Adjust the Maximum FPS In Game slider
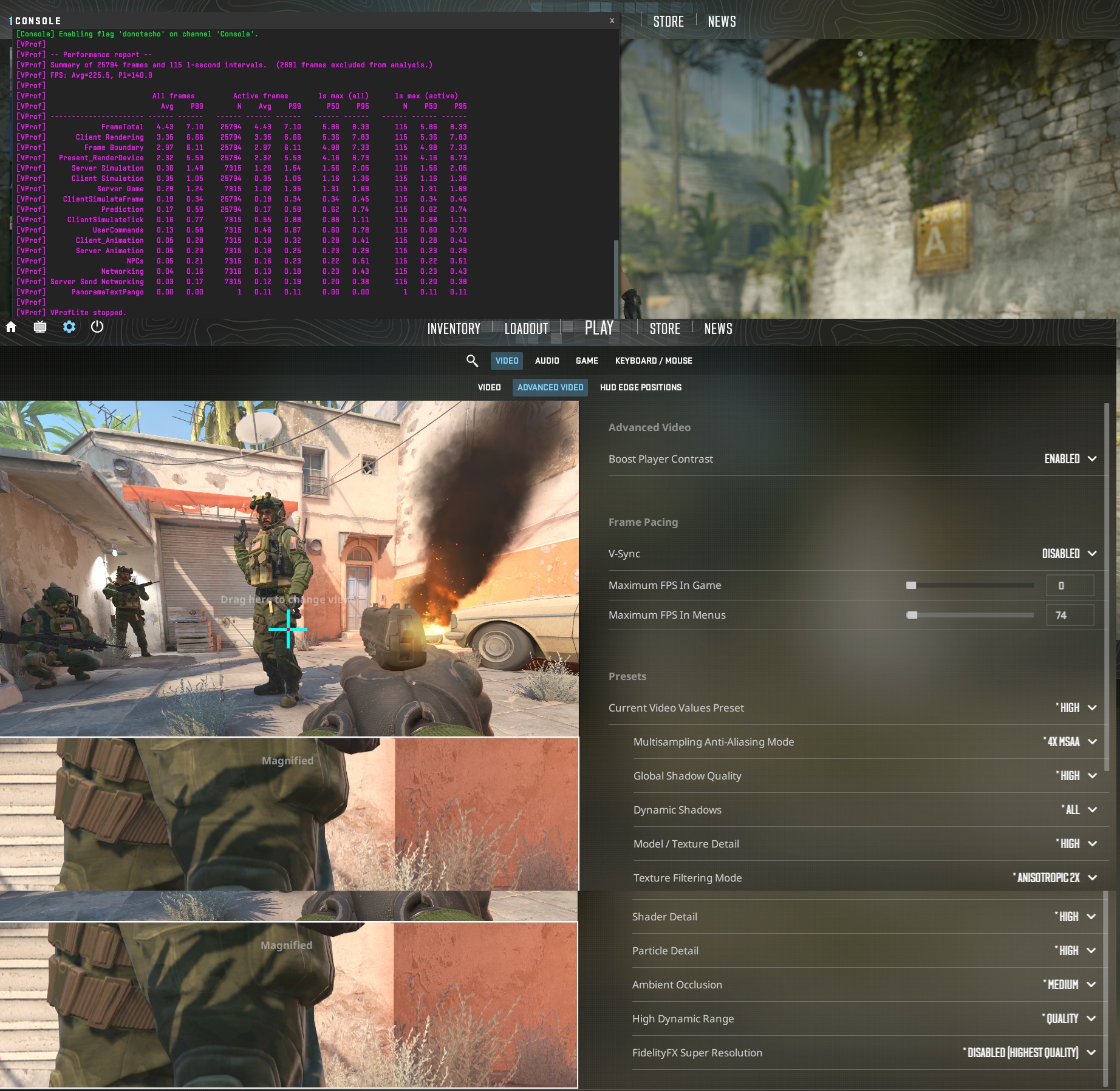This screenshot has height=1091, width=1120. [x=969, y=585]
